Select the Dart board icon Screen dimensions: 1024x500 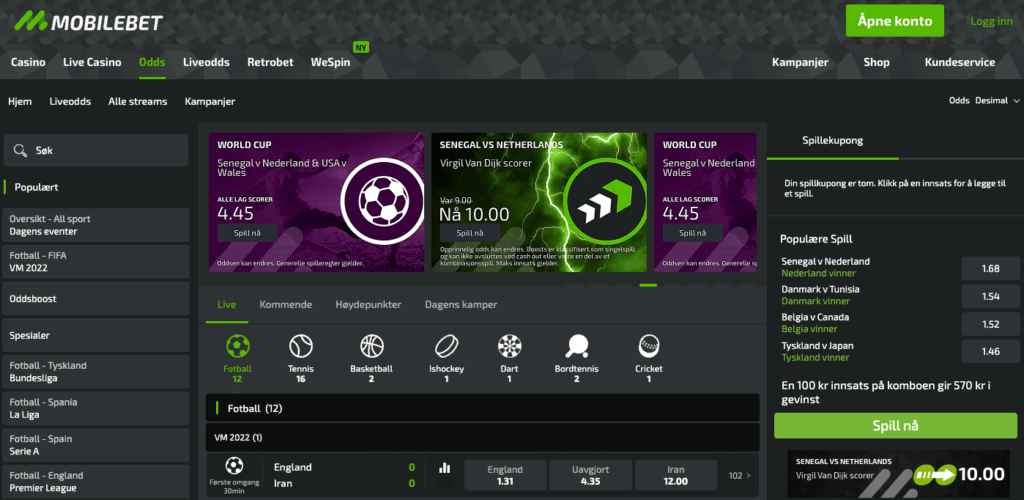509,346
